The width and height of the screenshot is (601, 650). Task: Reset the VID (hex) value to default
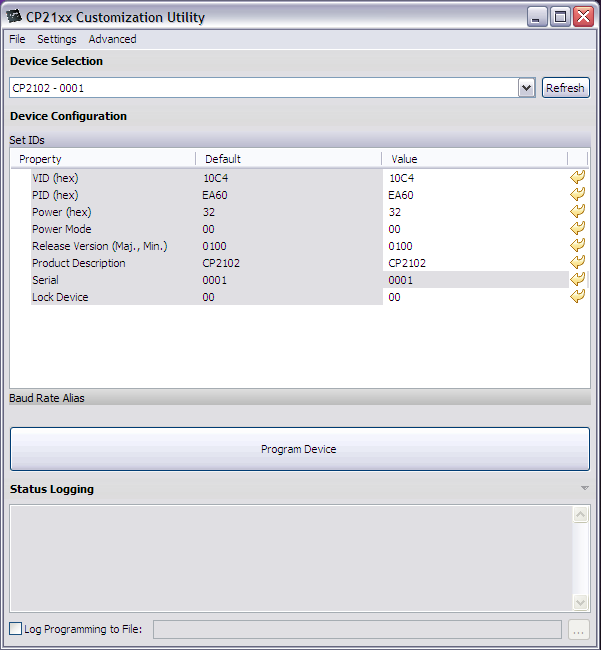(577, 177)
